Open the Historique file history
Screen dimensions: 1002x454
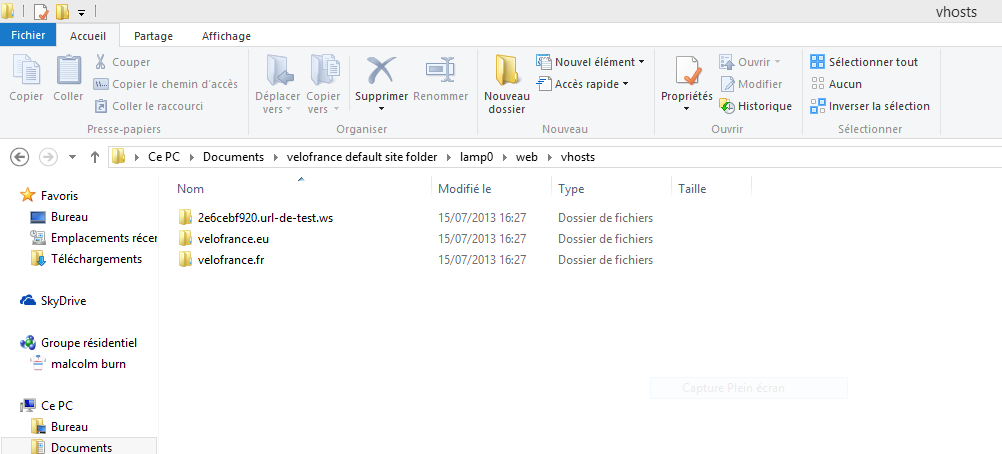pos(755,106)
